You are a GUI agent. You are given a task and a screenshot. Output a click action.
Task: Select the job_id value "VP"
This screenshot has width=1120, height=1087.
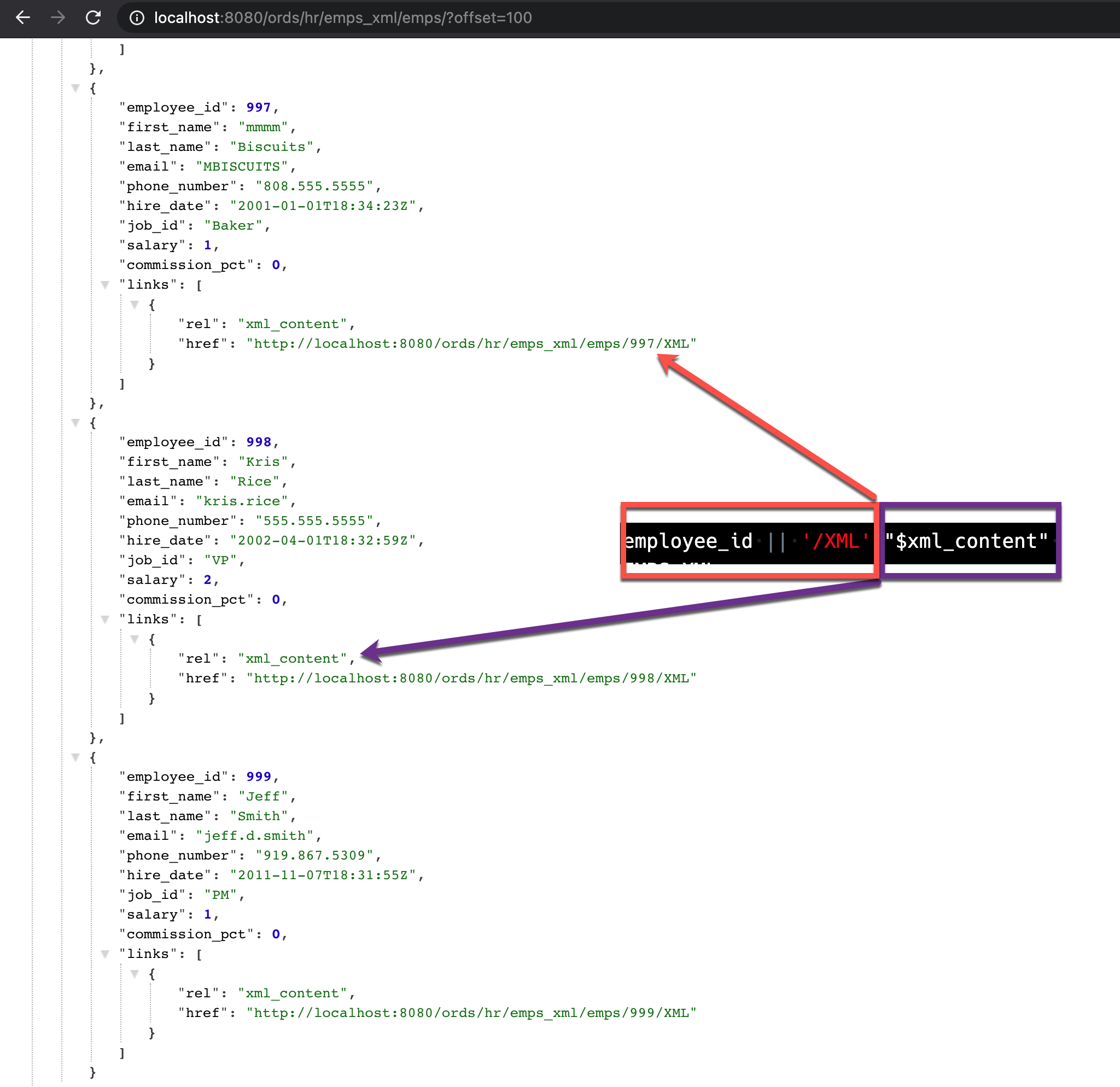click(220, 560)
